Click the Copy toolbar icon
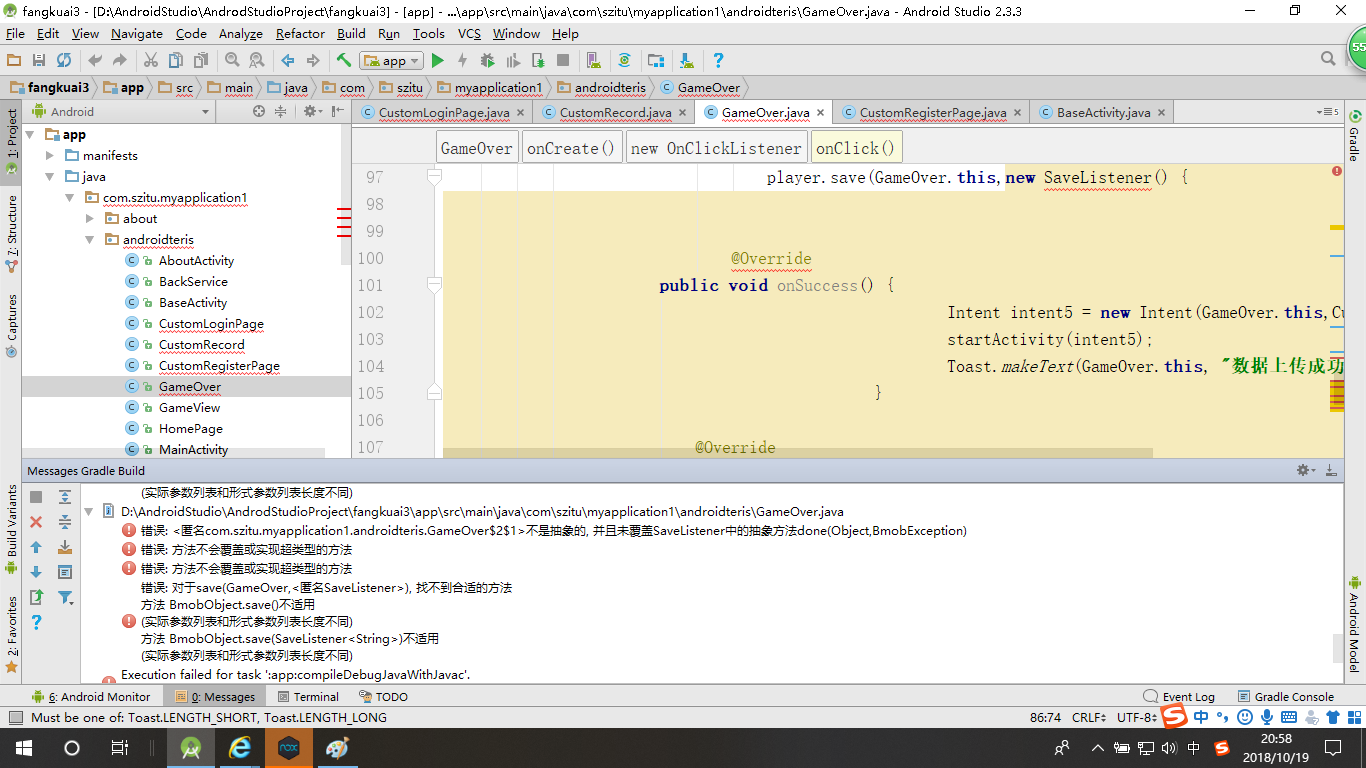 [x=176, y=61]
